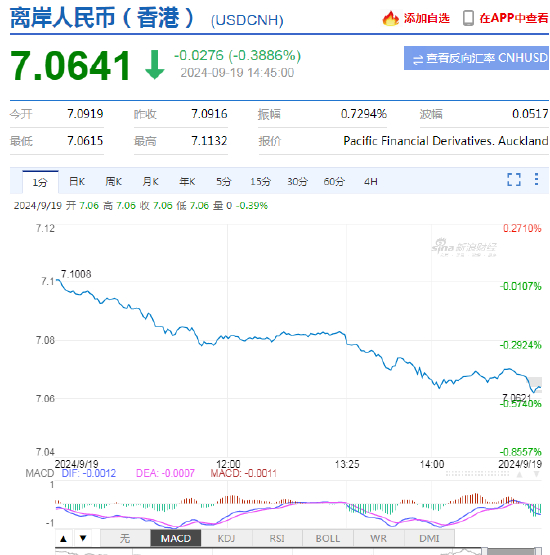Switch to the 日K chart tab
Viewport: 550px width, 555px height.
point(77,182)
